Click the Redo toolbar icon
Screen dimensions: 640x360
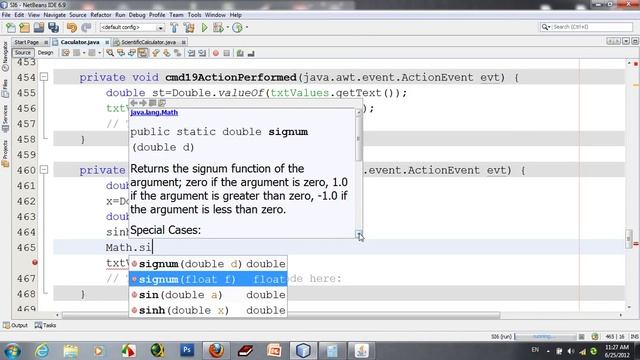pyautogui.click(x=86, y=27)
